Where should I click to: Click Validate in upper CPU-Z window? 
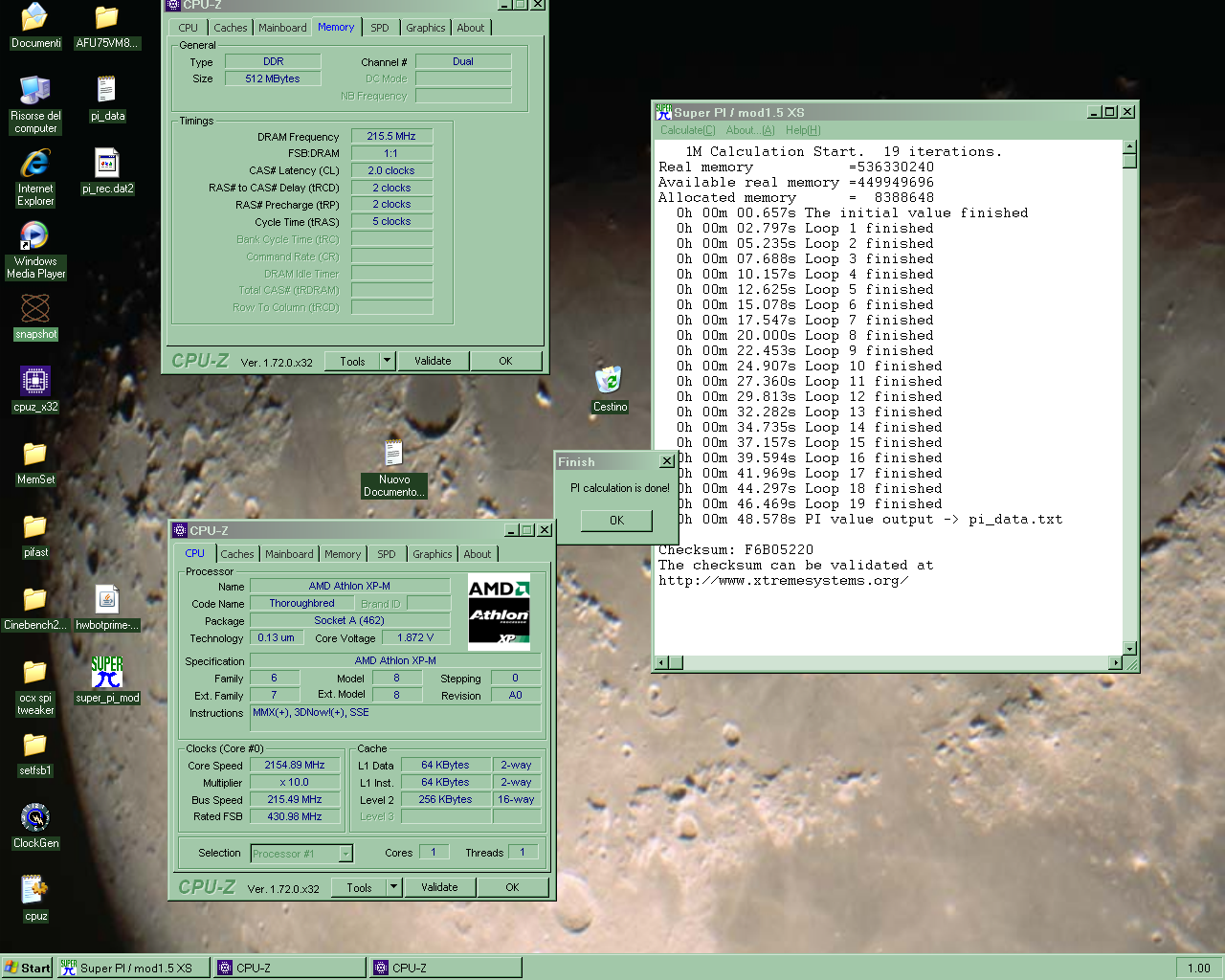tap(433, 361)
